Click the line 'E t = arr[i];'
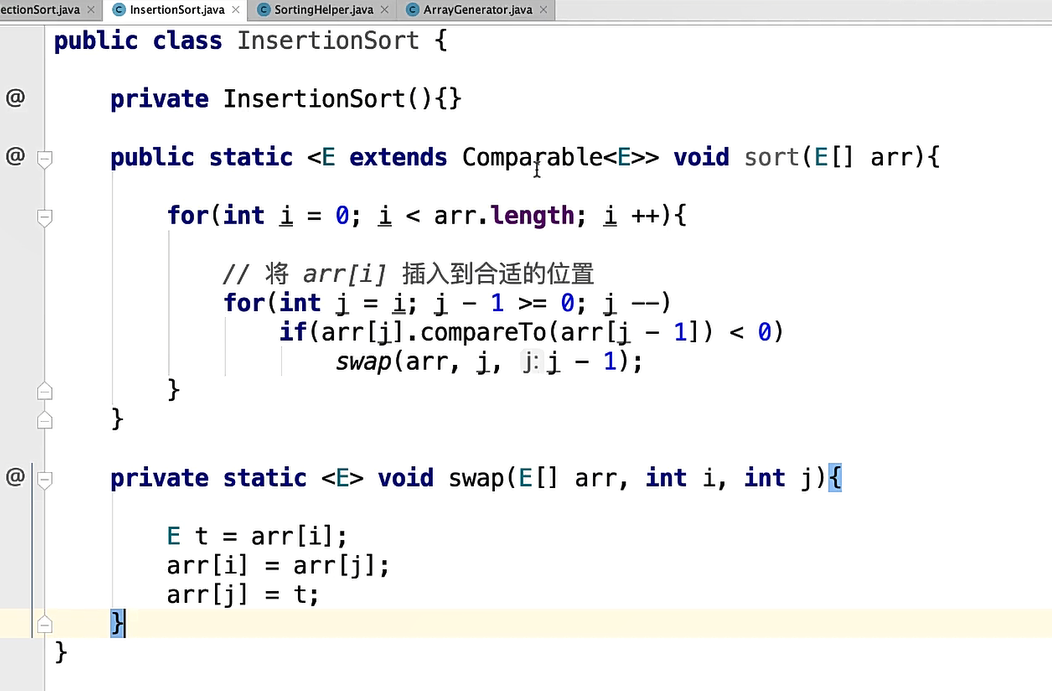 (257, 536)
